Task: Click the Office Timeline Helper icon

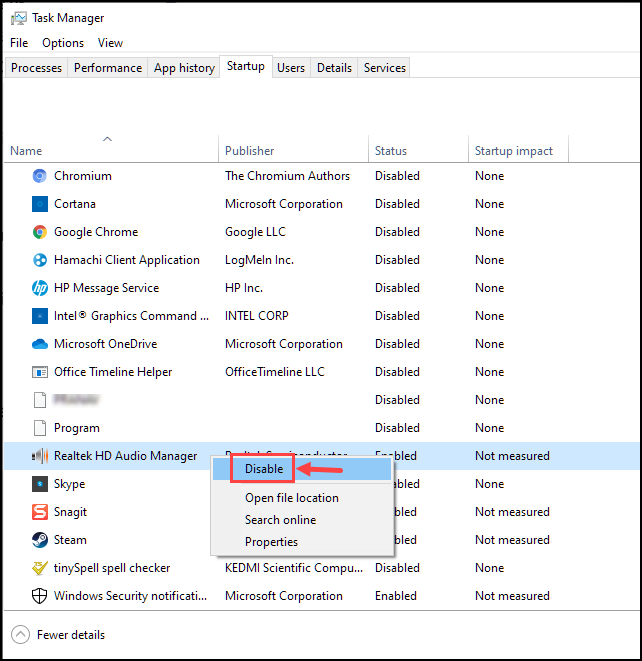Action: tap(40, 372)
